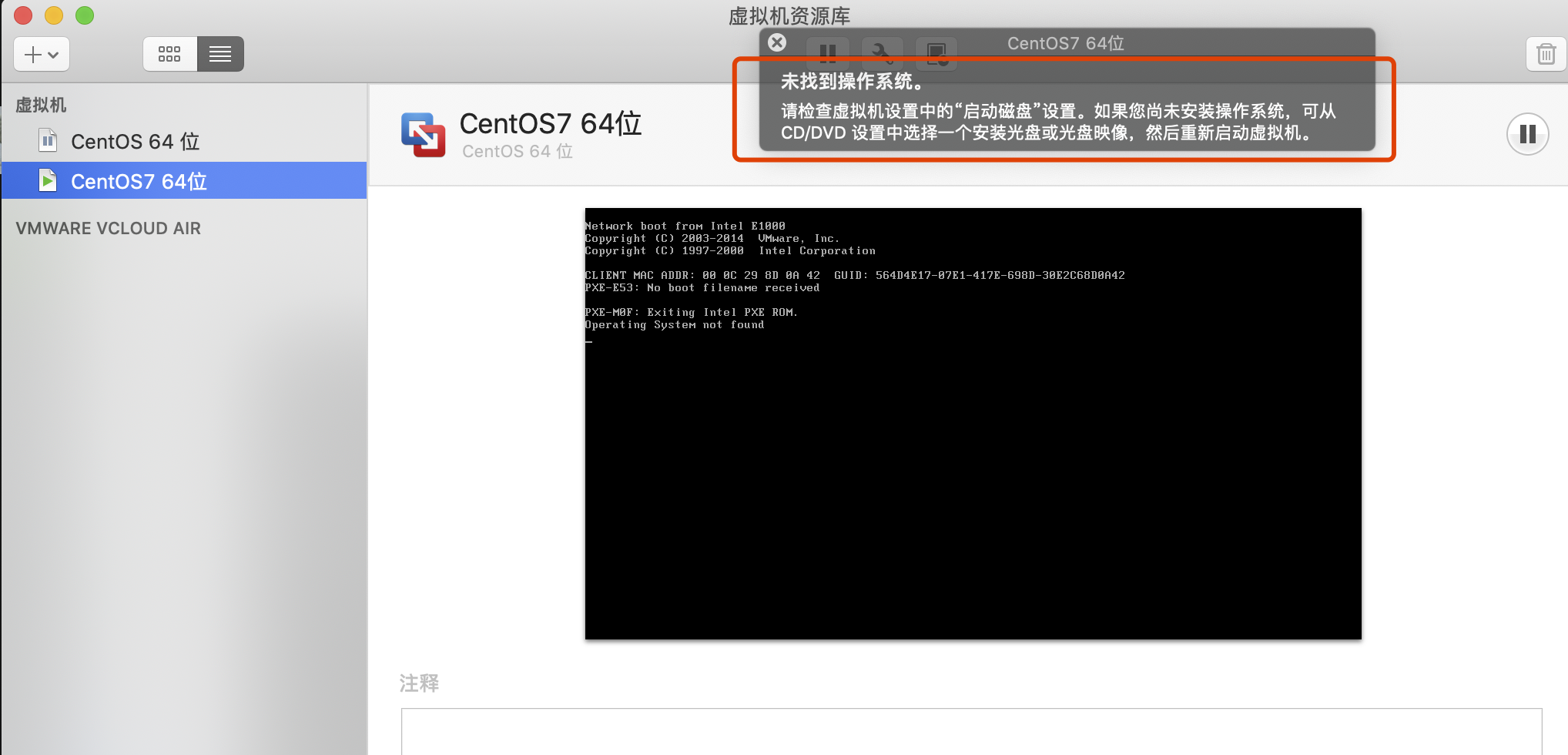
Task: Click the green full-screen window button
Action: 85,15
